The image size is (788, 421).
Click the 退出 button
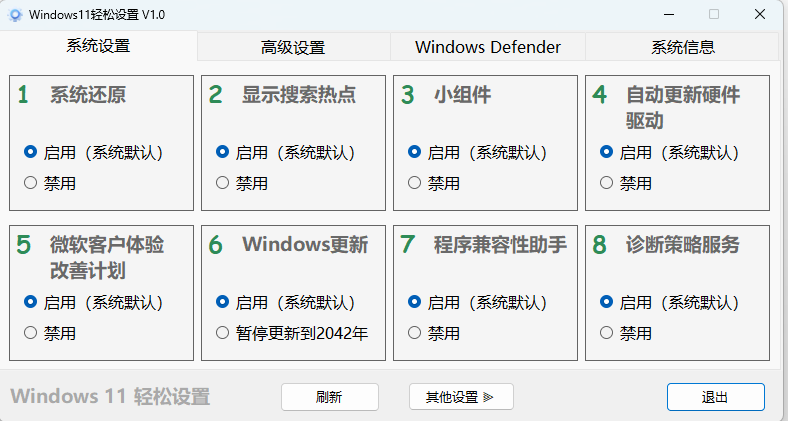click(716, 397)
